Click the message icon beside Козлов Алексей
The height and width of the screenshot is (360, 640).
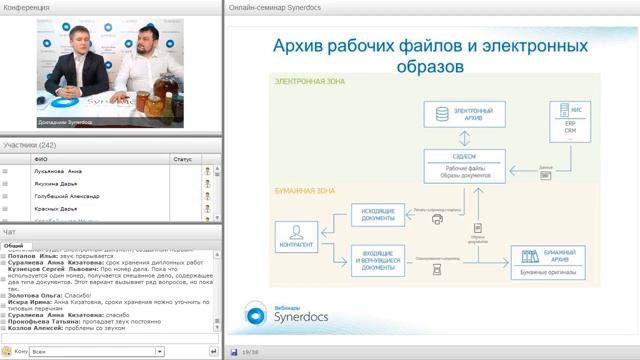4,328
